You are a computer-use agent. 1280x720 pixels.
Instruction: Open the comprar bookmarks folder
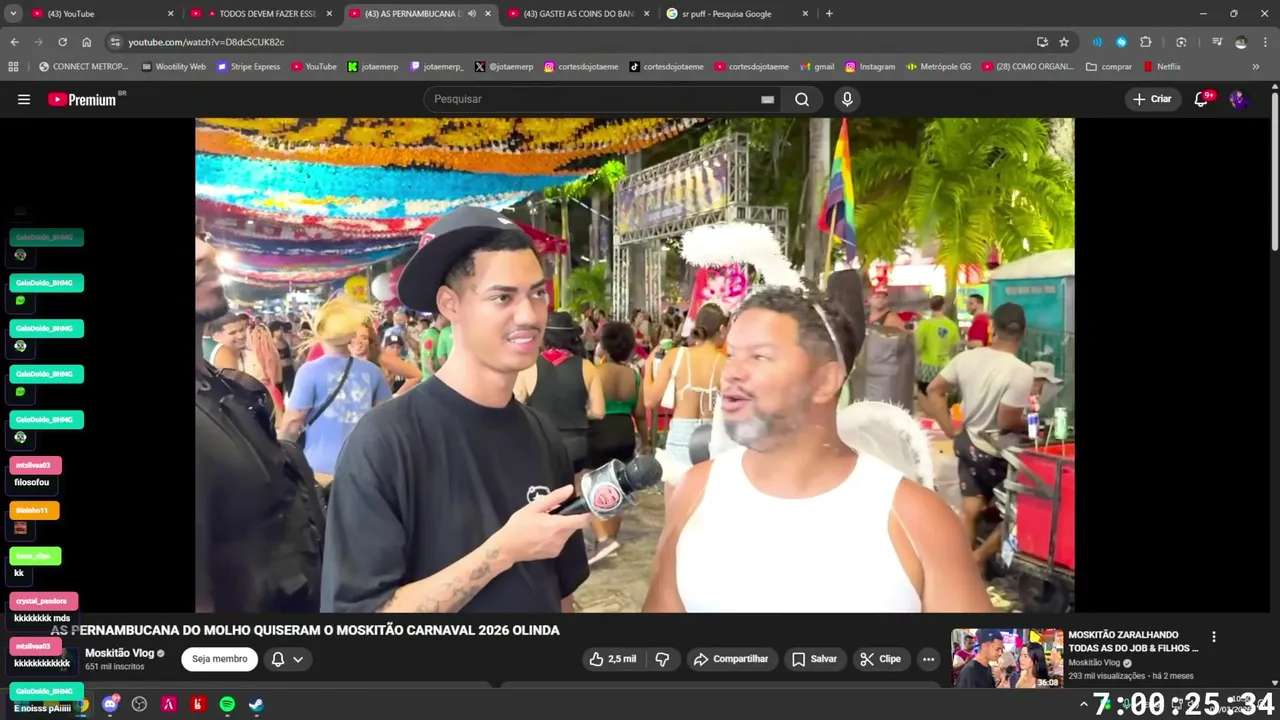click(x=1109, y=67)
